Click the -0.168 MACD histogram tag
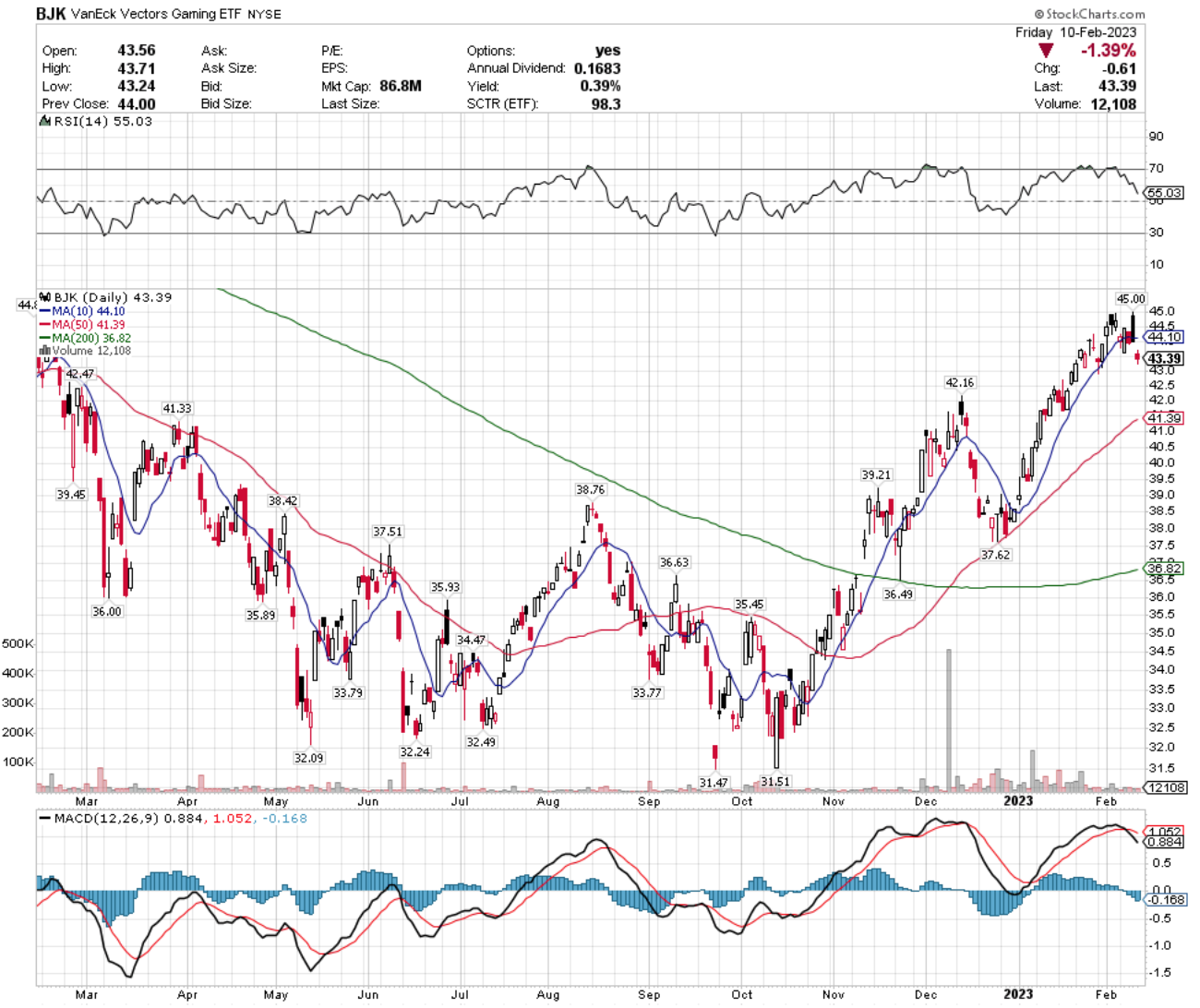This screenshot has height=1008, width=1200. 1164,899
